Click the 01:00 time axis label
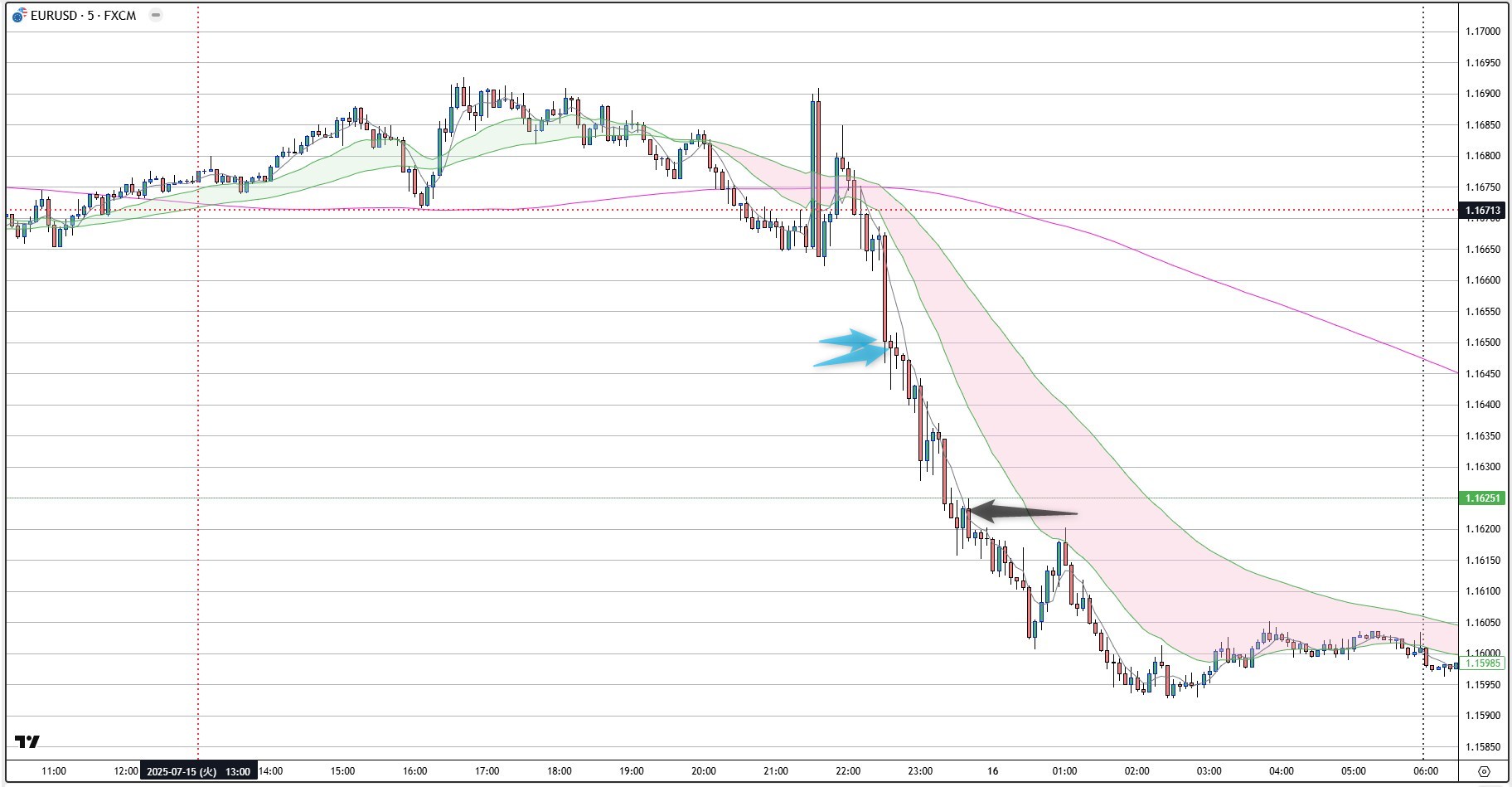This screenshot has width=1512, height=787. click(1064, 771)
